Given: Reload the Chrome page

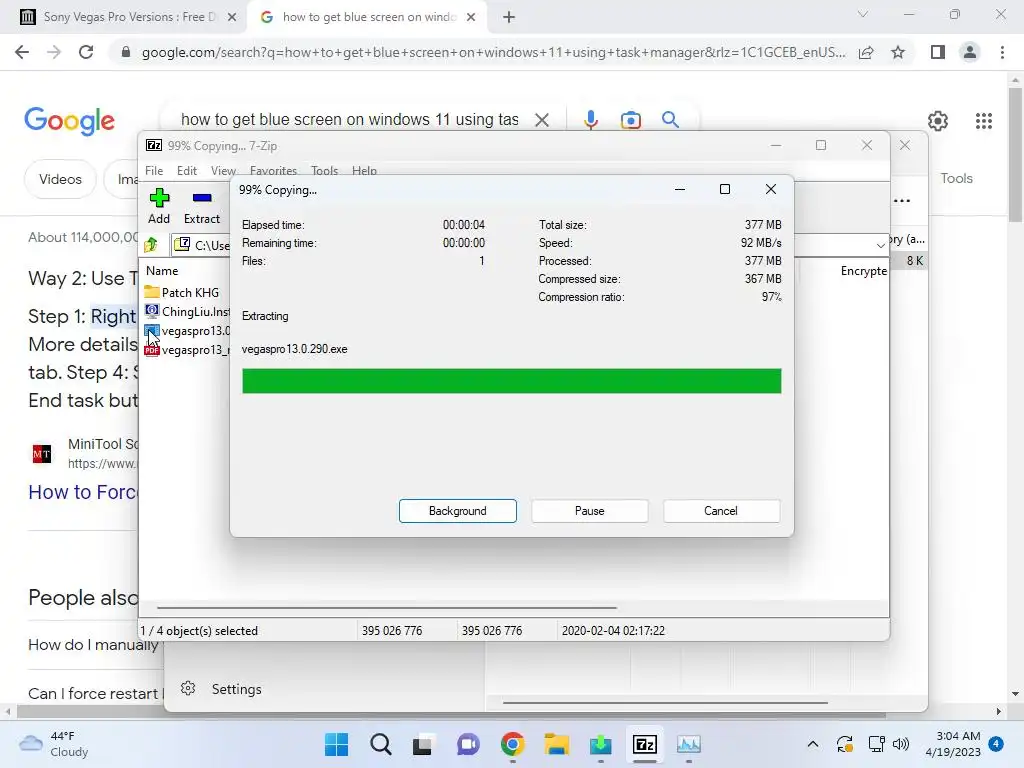Looking at the screenshot, I should (x=86, y=52).
